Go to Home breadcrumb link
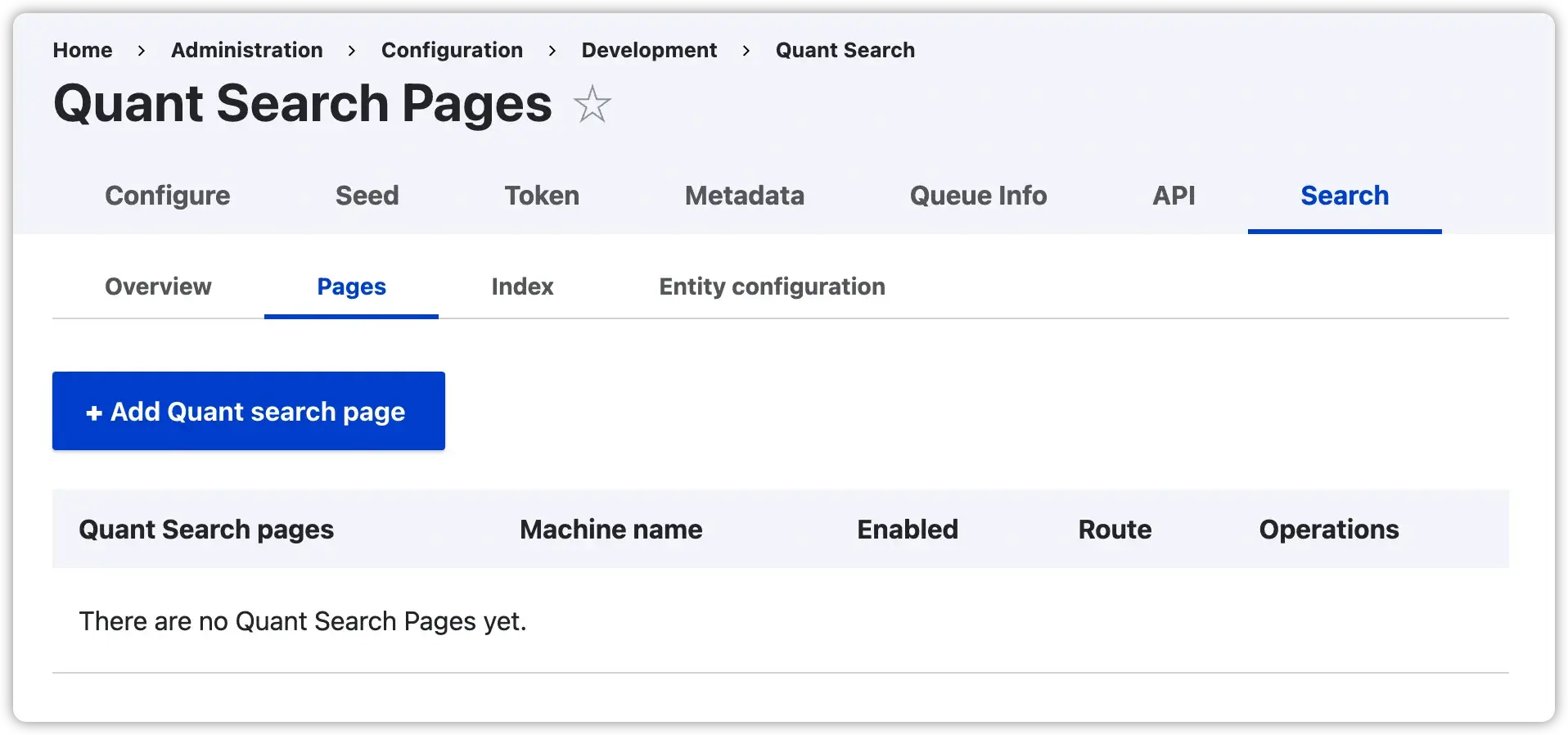 click(x=83, y=50)
